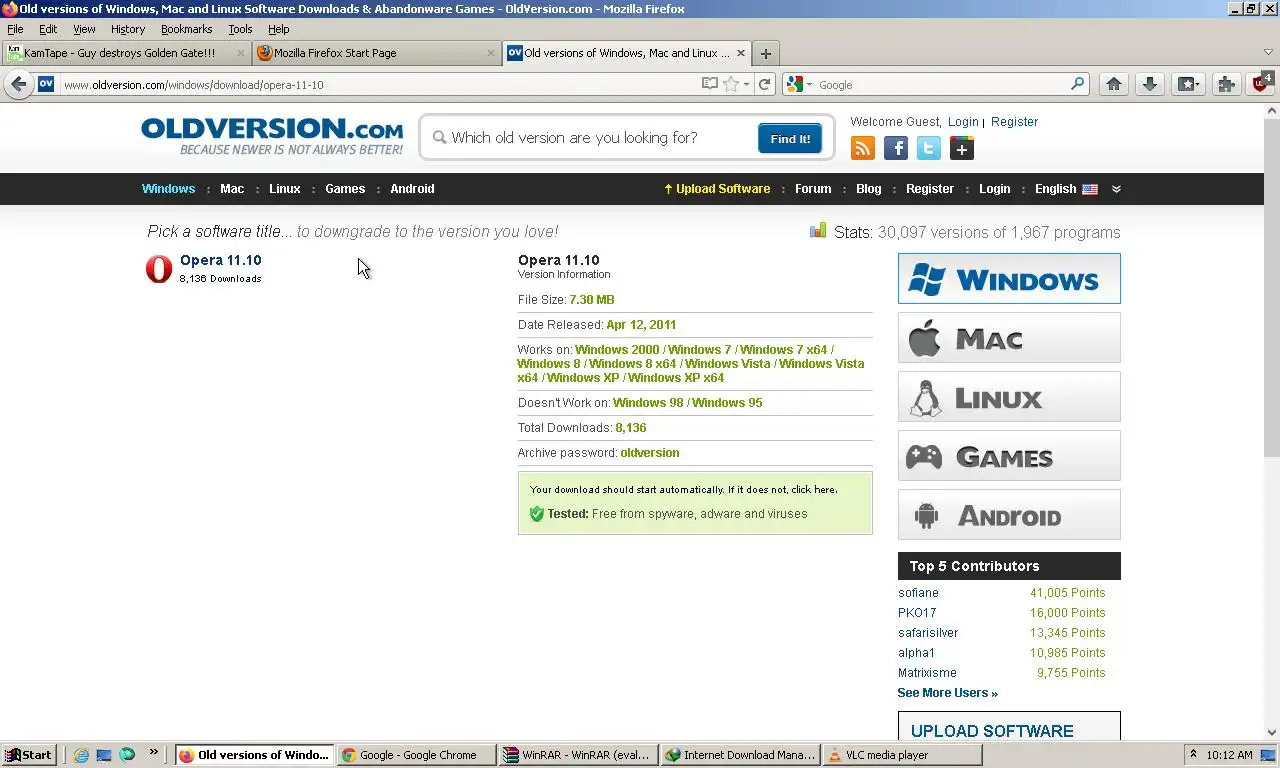Open the Android nav bar link
Image resolution: width=1280 pixels, height=768 pixels.
412,189
